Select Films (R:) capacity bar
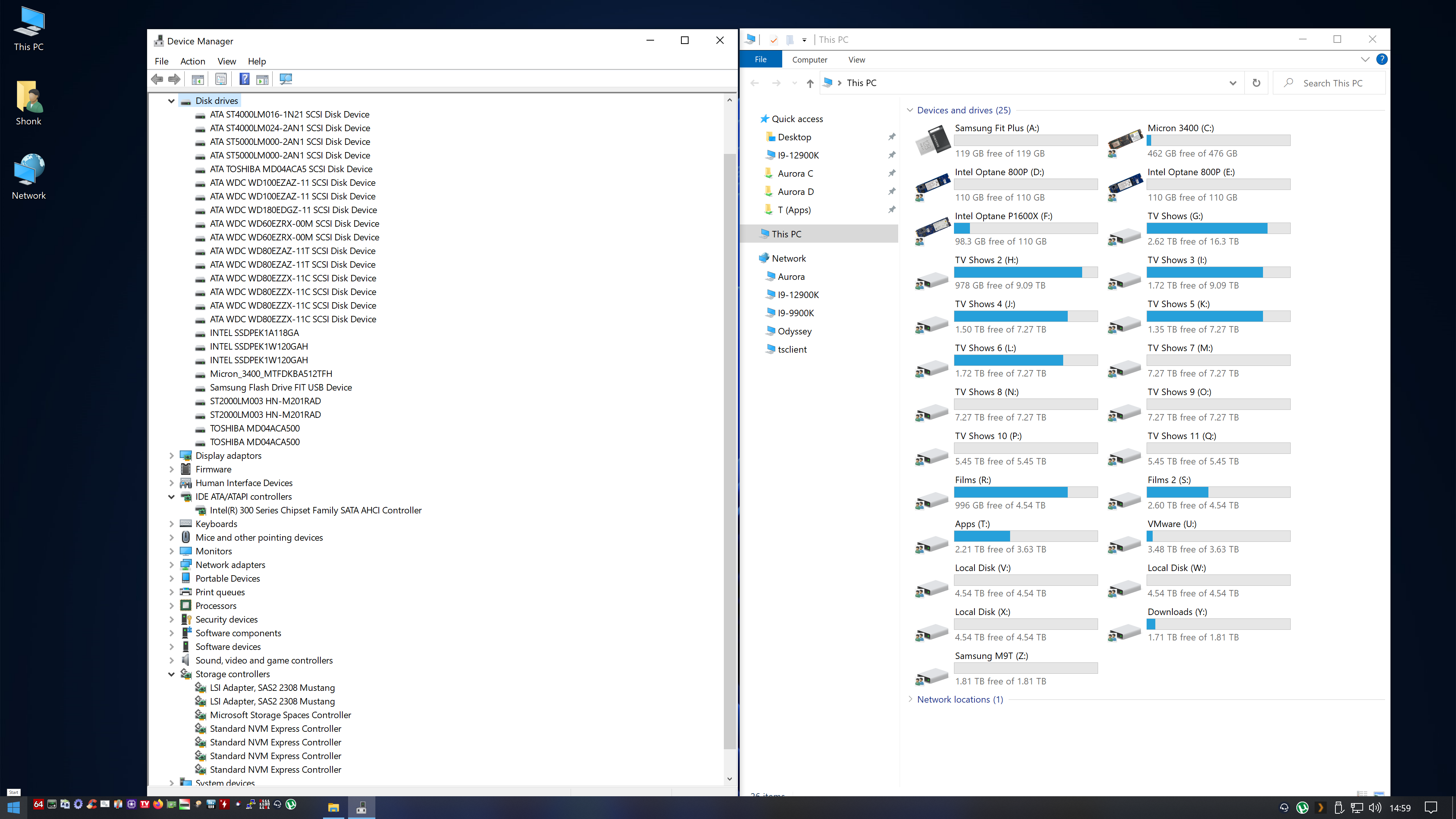 pos(1026,492)
